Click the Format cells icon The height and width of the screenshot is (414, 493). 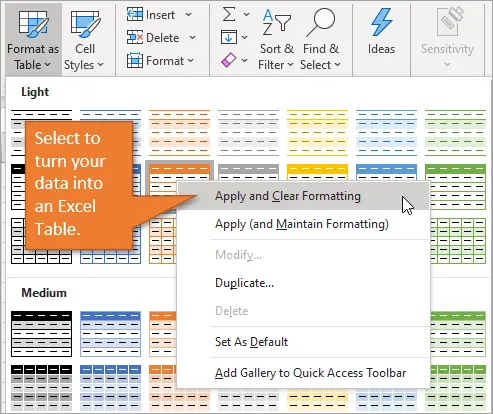coord(135,60)
